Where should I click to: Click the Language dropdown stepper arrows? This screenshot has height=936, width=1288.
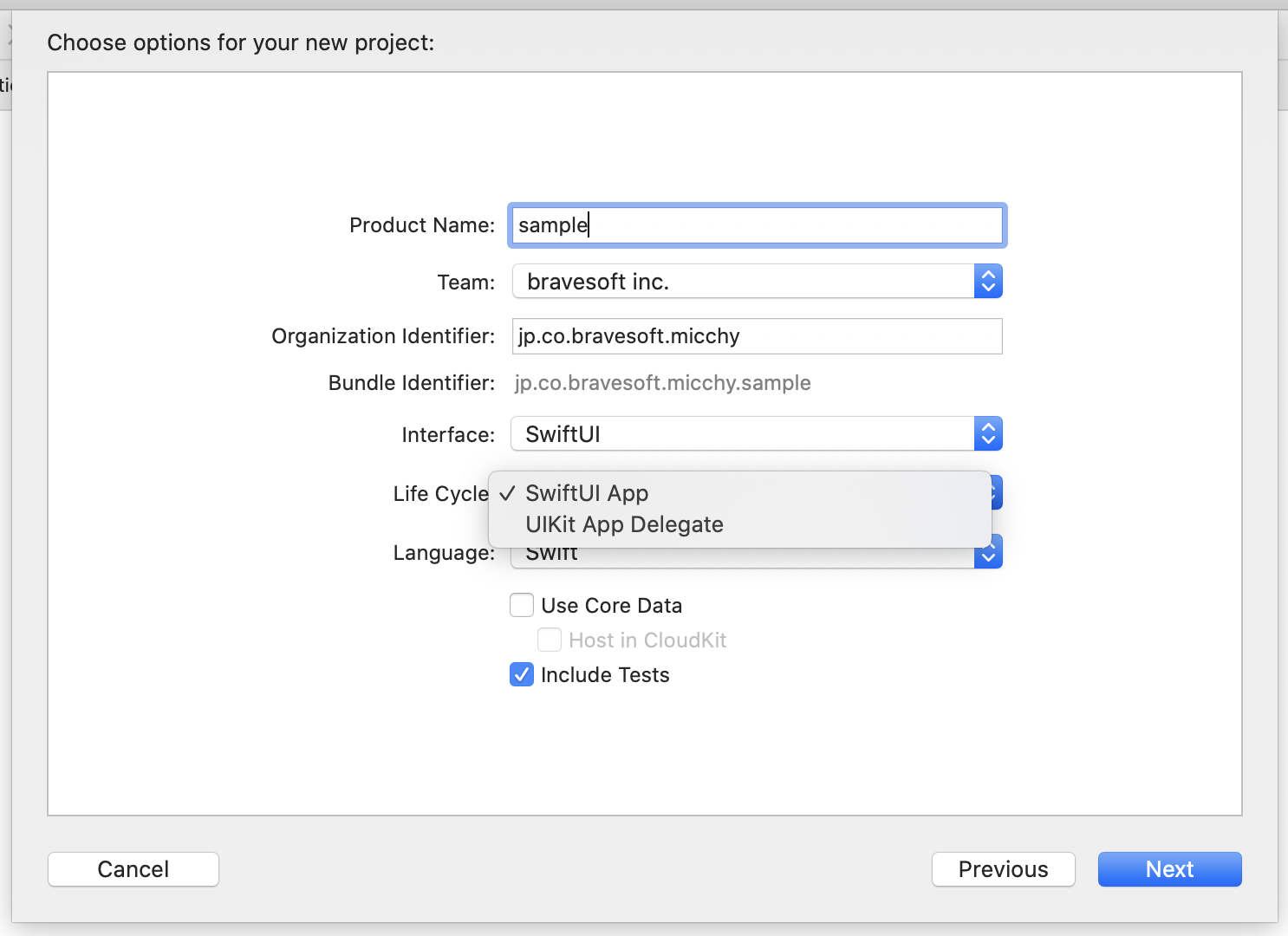point(988,551)
